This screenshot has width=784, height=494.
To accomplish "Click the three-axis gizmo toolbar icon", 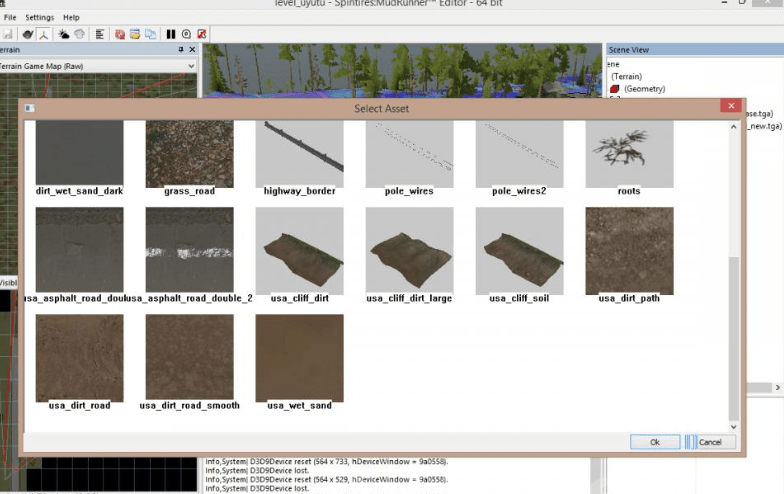I will tap(44, 34).
